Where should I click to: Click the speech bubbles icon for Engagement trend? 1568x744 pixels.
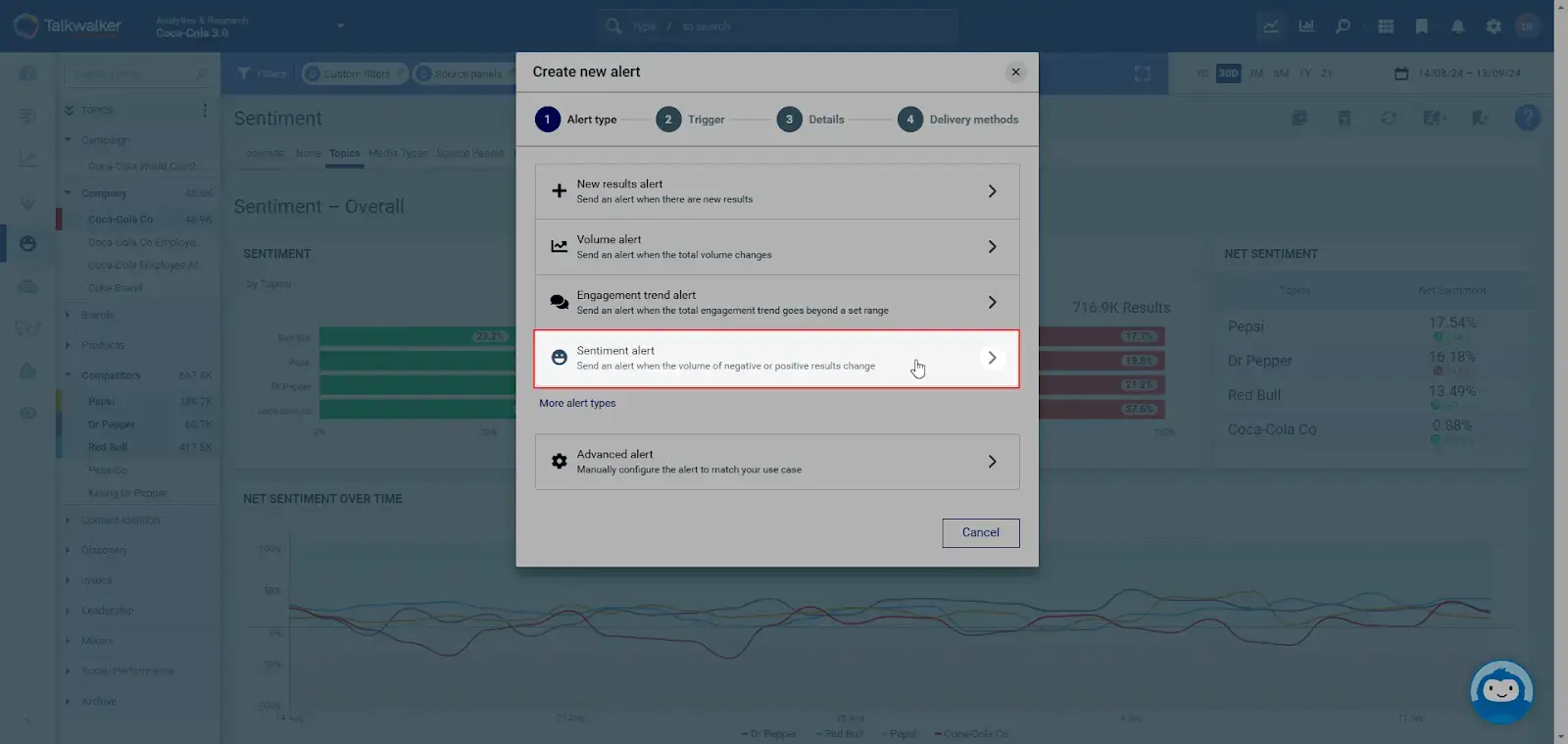(x=559, y=302)
